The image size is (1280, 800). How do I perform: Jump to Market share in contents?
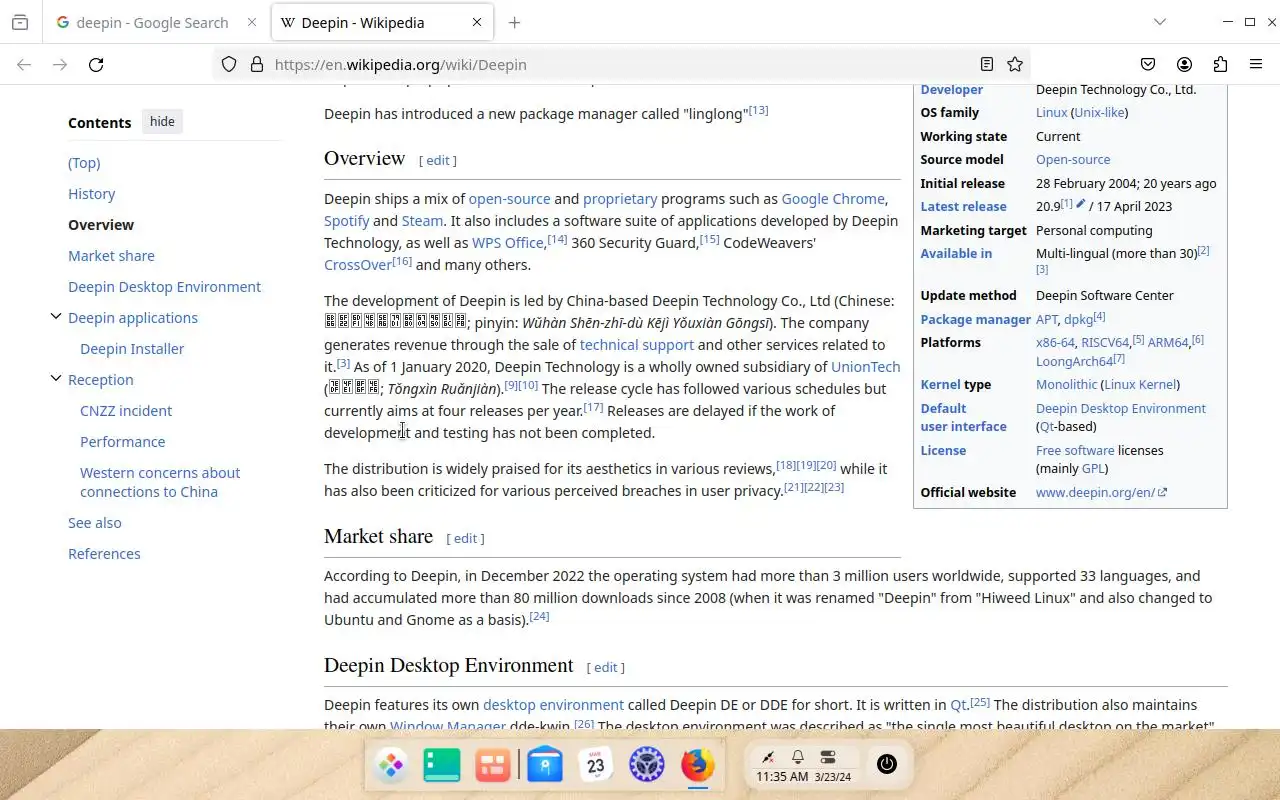click(111, 256)
